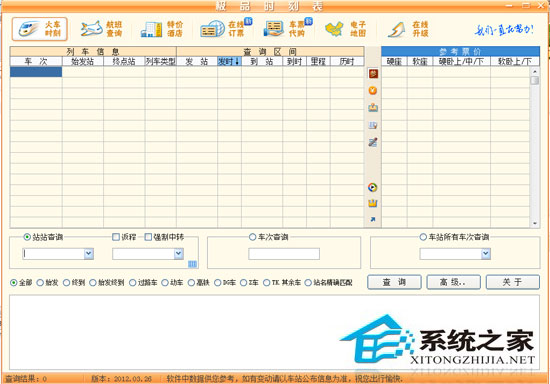Click the price table scrollbar up arrow
This screenshot has height=384, width=550.
[x=535, y=71]
